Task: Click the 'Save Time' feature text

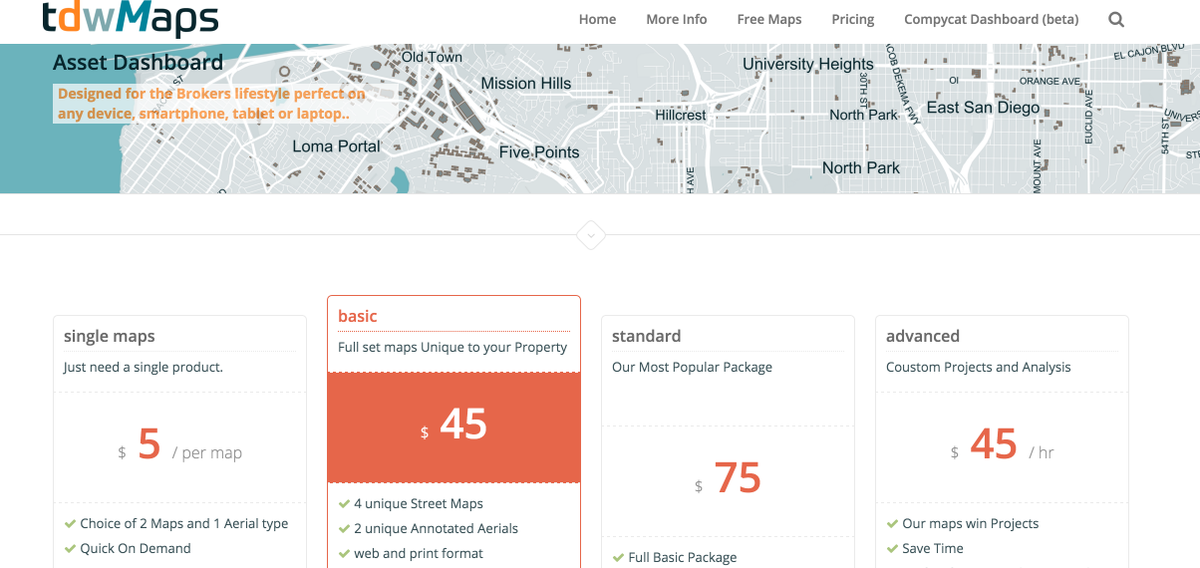Action: (x=933, y=548)
